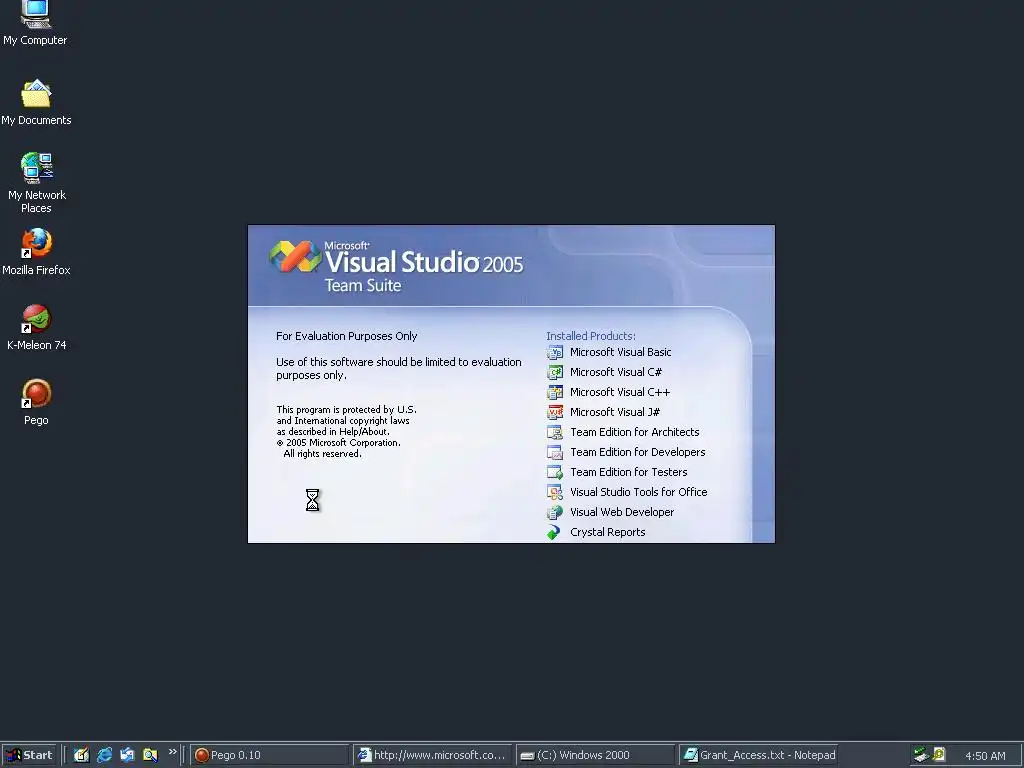1024x768 pixels.
Task: Click the Microsoft Visual Basic product icon
Action: tap(554, 353)
